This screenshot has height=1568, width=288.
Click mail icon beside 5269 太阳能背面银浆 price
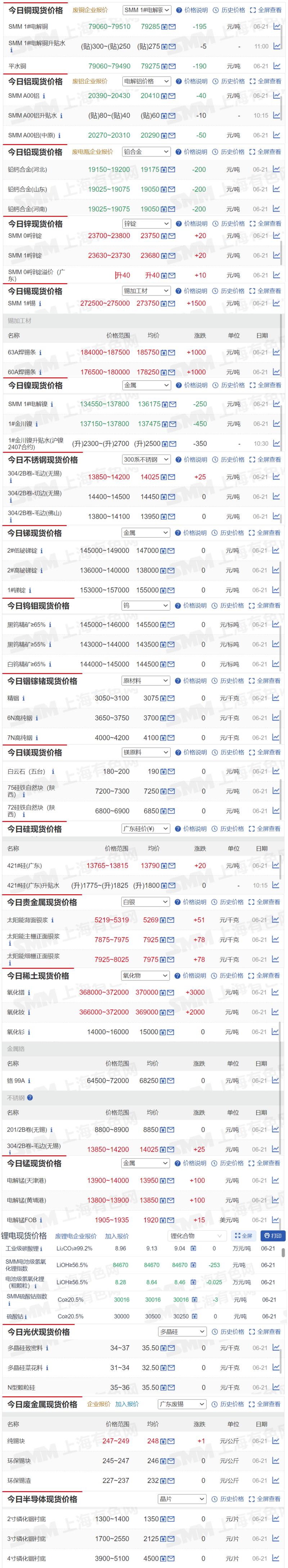171,920
